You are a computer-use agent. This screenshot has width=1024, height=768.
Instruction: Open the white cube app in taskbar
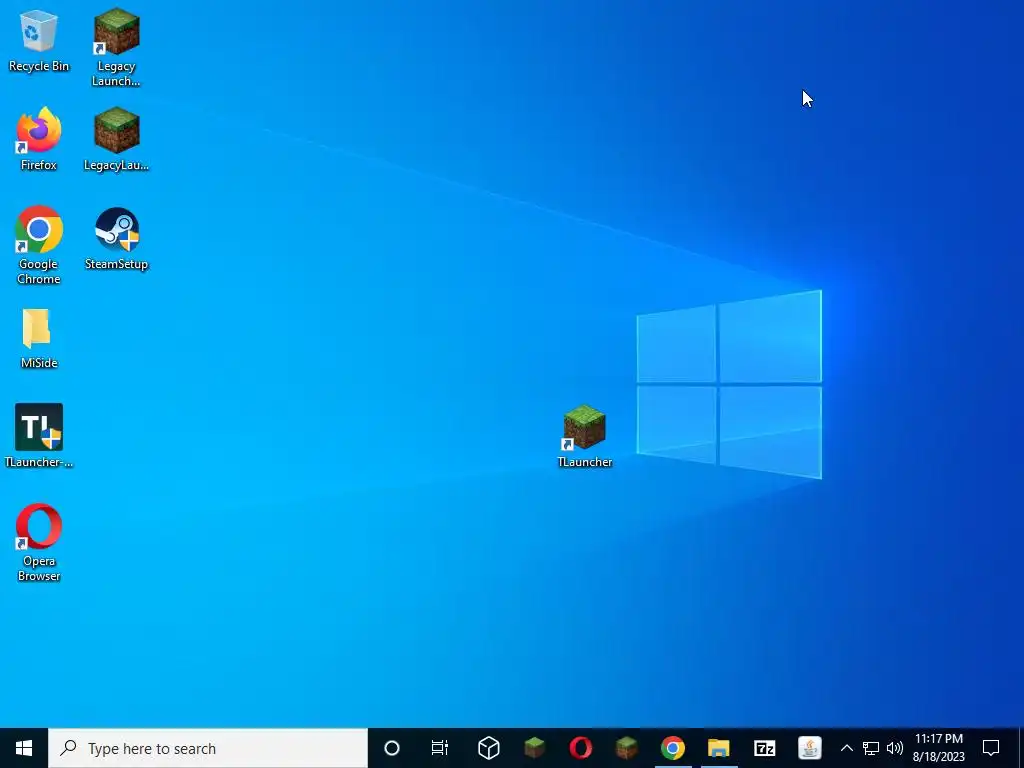[x=488, y=748]
